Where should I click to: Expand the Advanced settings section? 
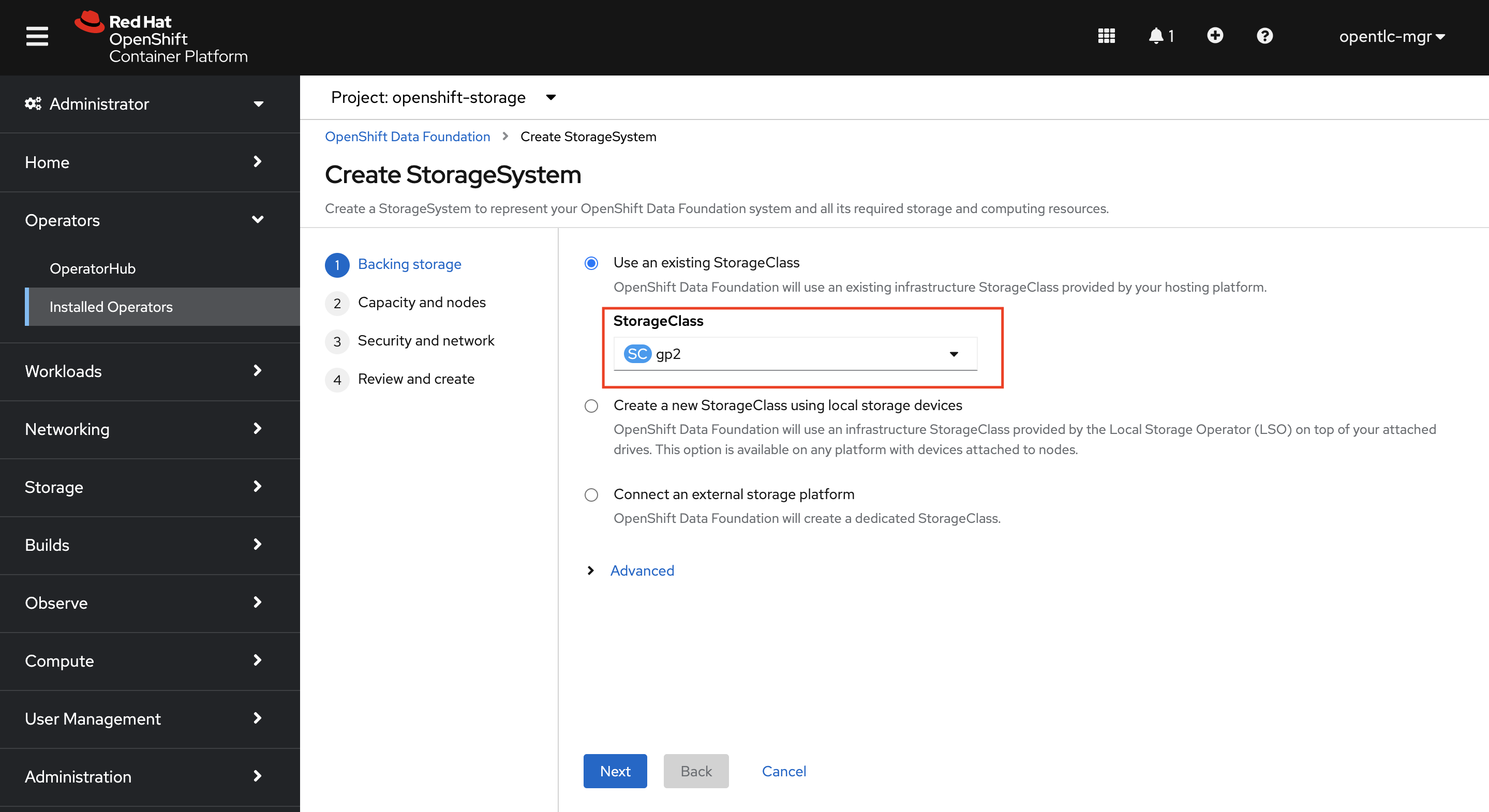tap(631, 569)
